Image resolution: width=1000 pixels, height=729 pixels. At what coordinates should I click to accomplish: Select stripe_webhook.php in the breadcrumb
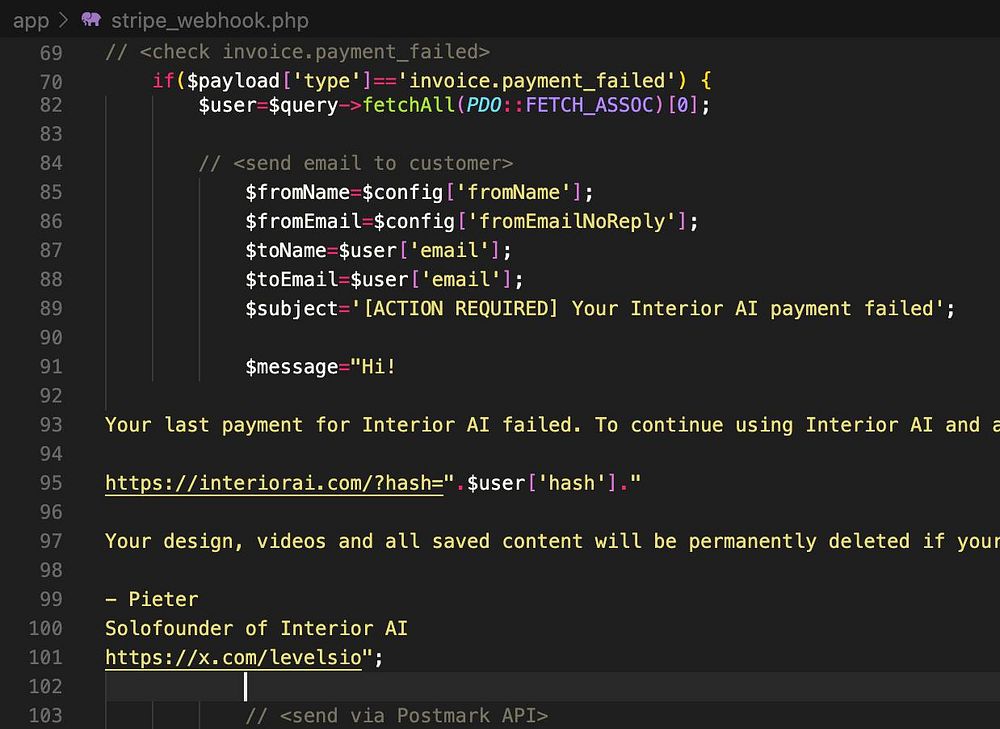click(210, 21)
